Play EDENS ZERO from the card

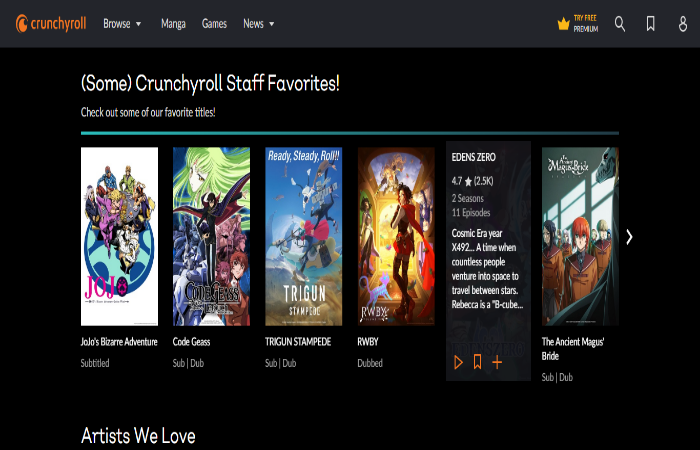tap(458, 362)
